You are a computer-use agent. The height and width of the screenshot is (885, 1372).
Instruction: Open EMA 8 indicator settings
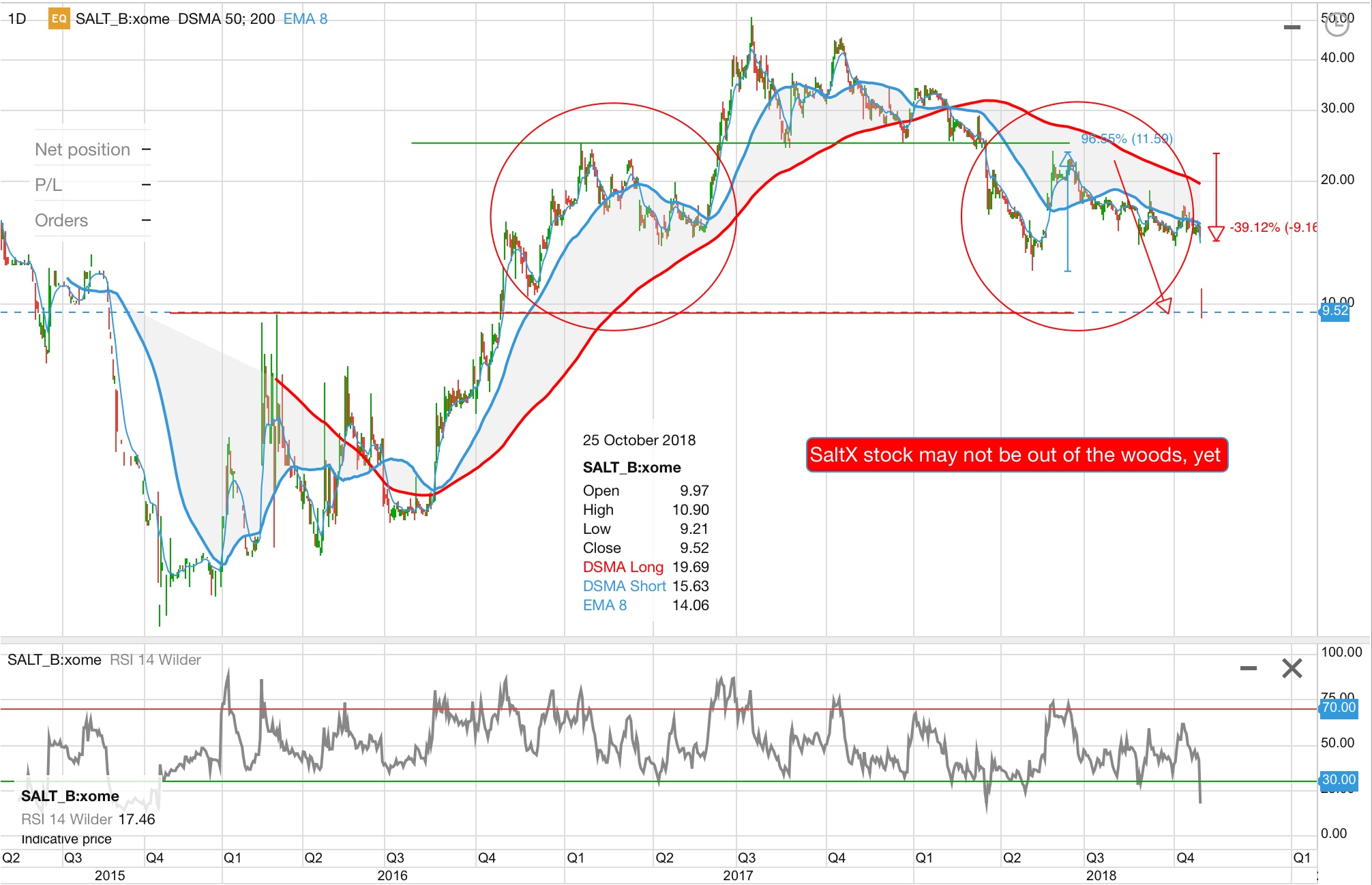[305, 18]
